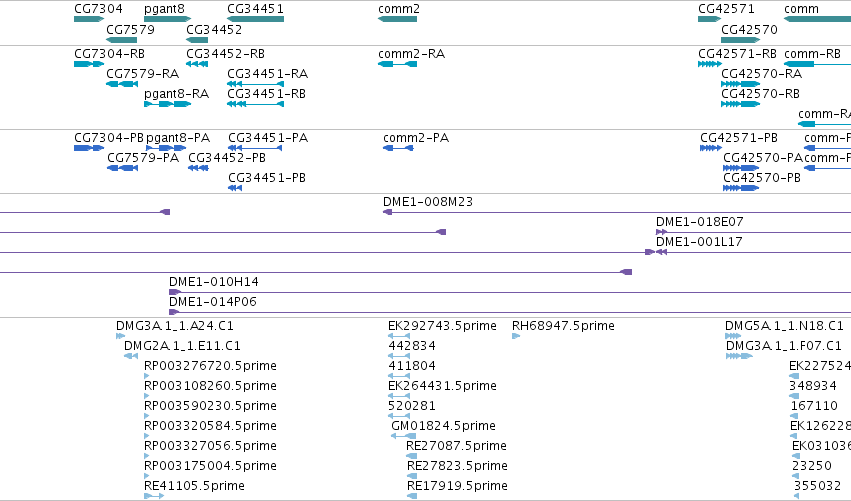Open the 355032 EST feature

coord(796,496)
